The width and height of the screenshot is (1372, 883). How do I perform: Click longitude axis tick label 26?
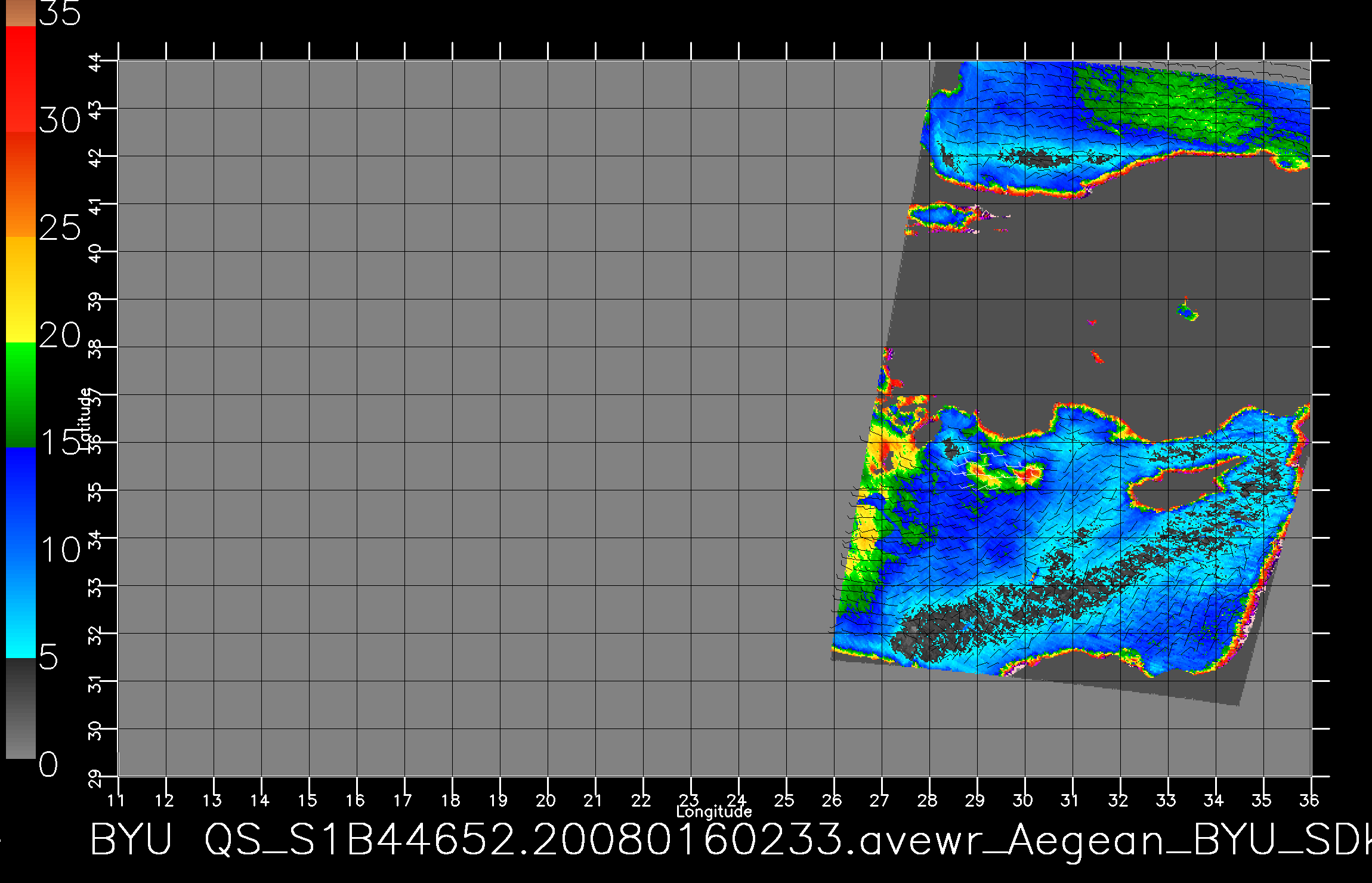coord(832,800)
